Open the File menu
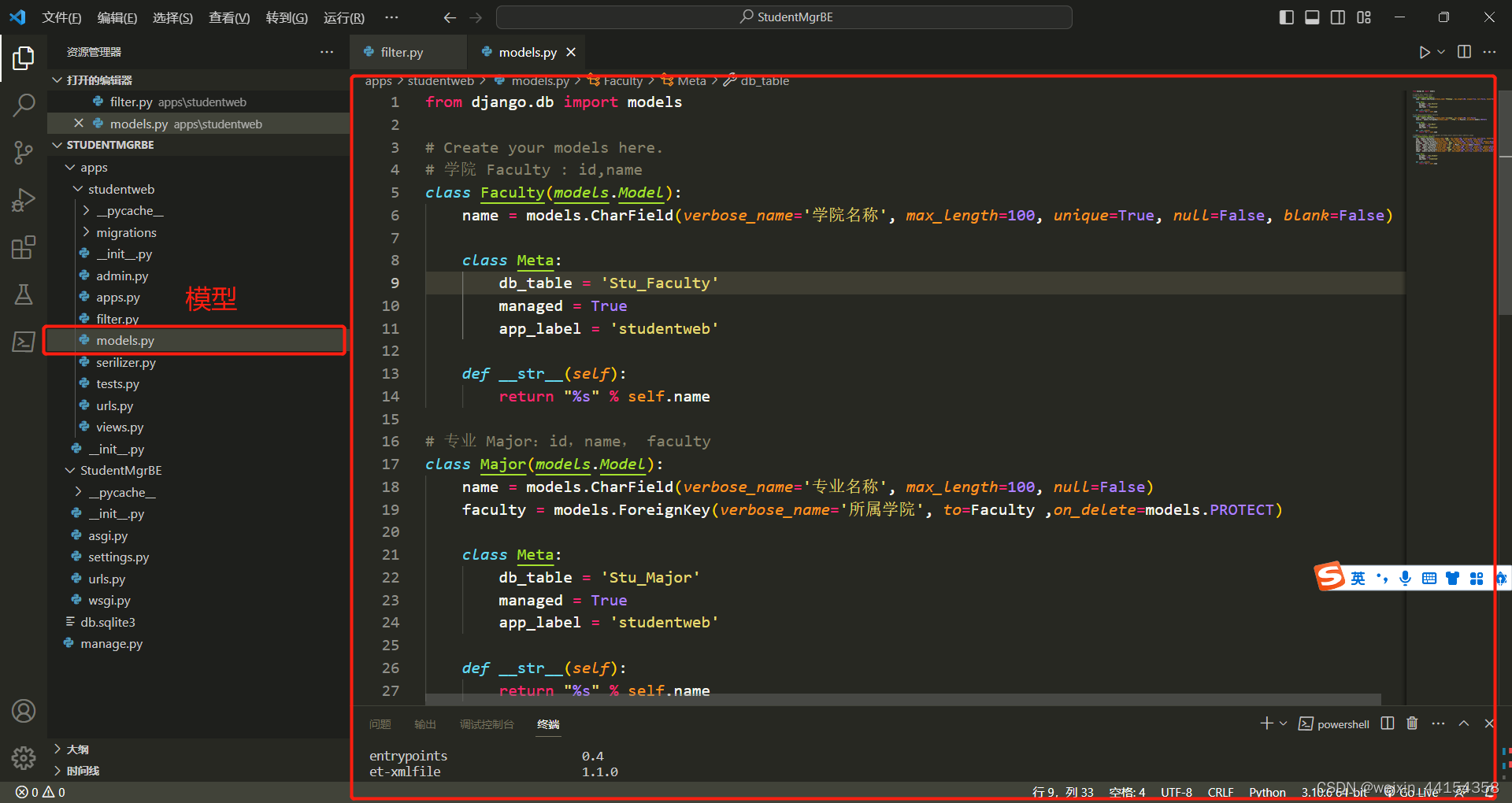 [61, 17]
